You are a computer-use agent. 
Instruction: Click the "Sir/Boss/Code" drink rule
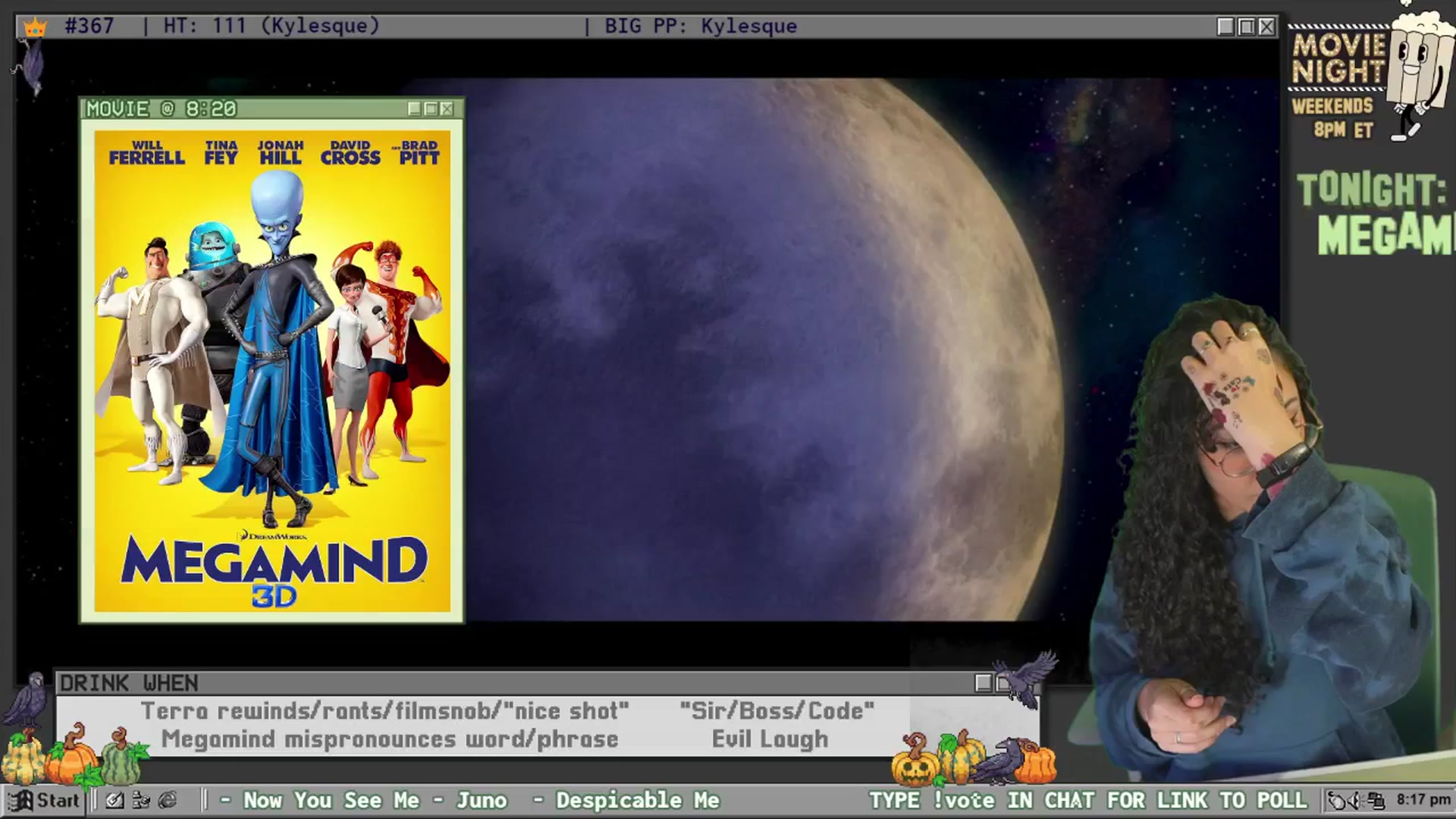[777, 711]
